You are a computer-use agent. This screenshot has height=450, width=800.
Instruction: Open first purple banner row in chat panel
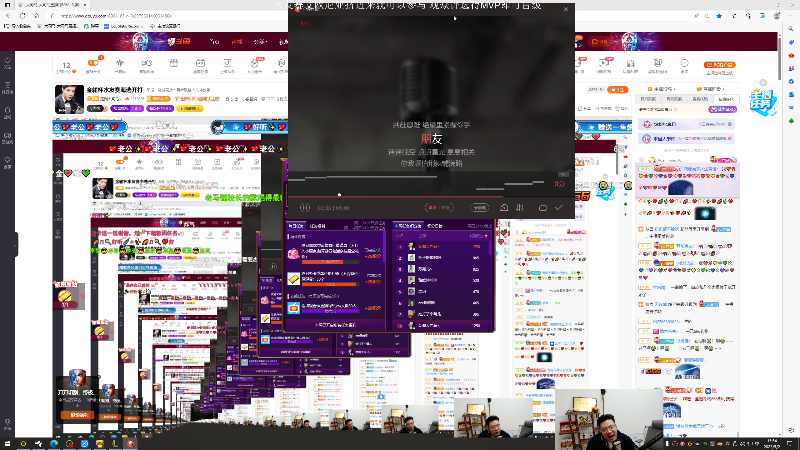coord(688,124)
